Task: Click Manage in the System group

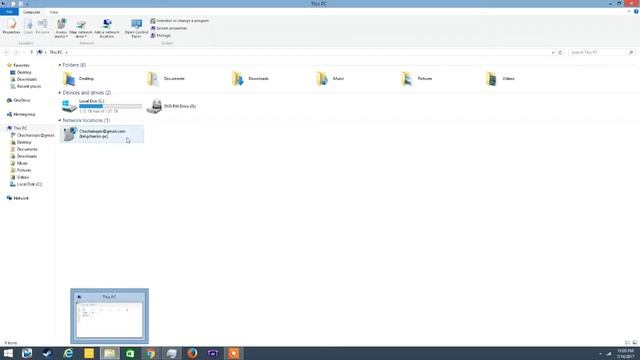Action: point(161,36)
